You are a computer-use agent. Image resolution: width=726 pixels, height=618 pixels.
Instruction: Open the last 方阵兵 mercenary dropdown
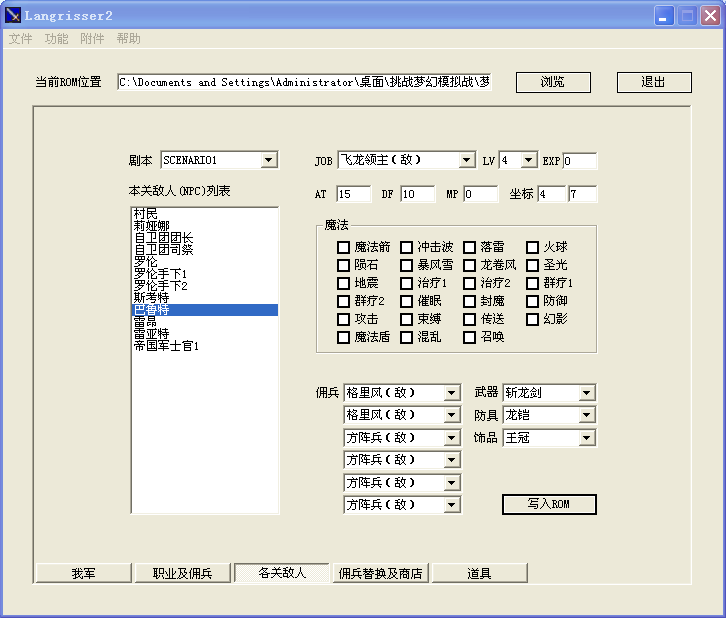click(451, 505)
